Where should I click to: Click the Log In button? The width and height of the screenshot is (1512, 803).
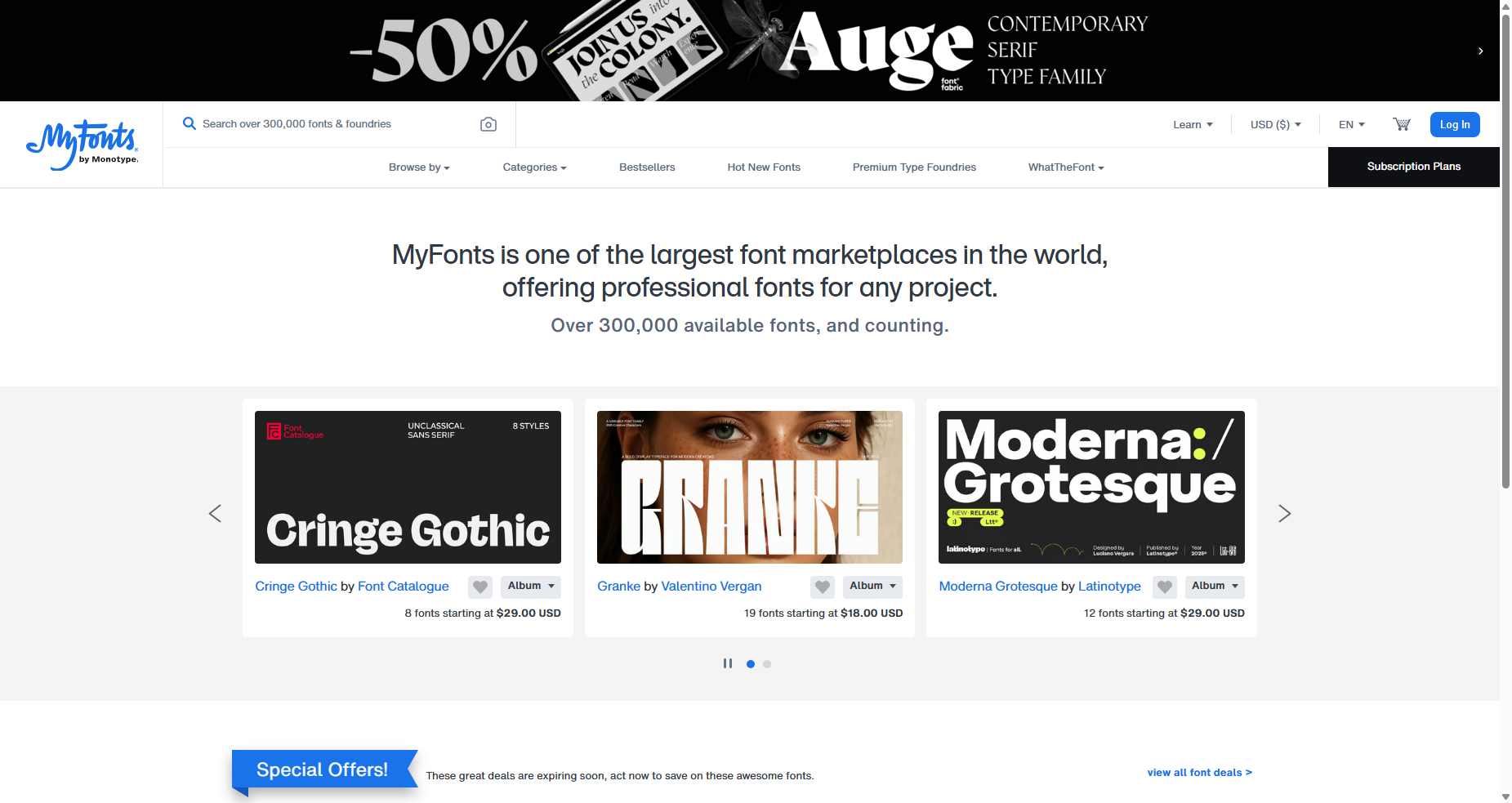point(1455,124)
